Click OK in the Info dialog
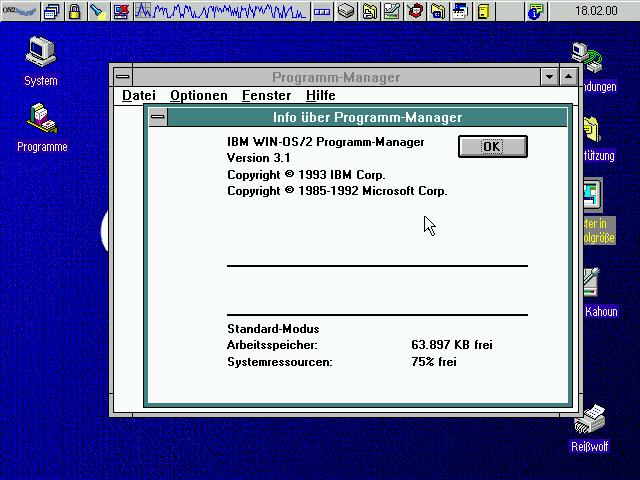Screen dimensions: 640x480 493,147
